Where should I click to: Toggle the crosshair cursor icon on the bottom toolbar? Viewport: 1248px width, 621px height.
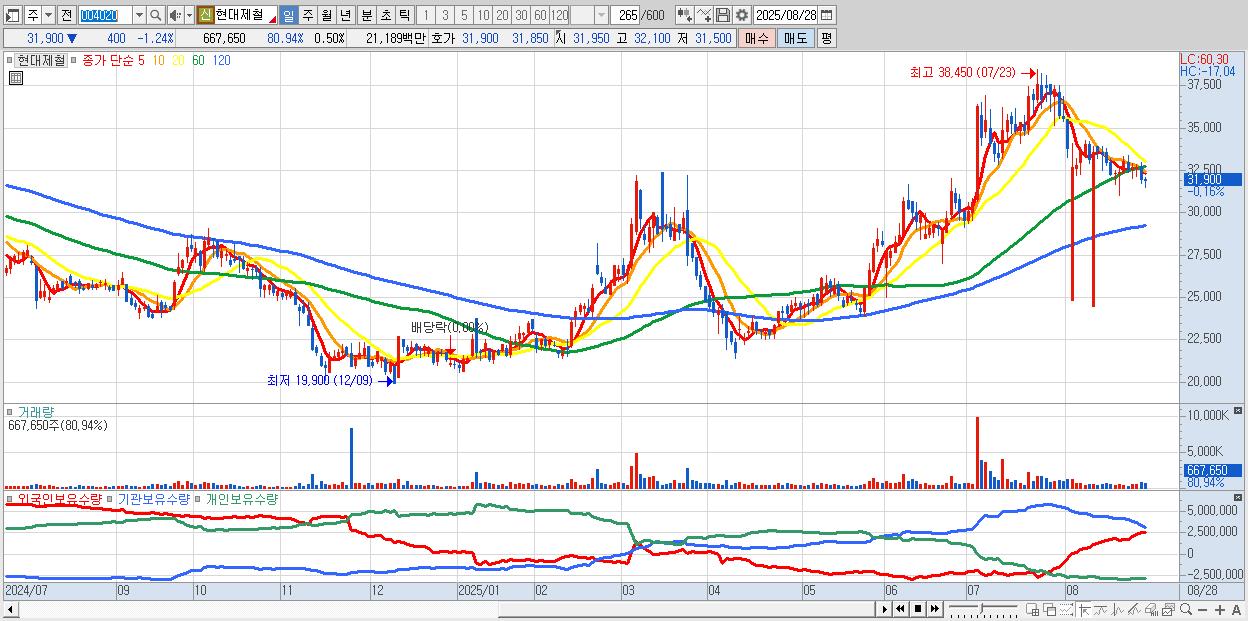click(x=1085, y=609)
